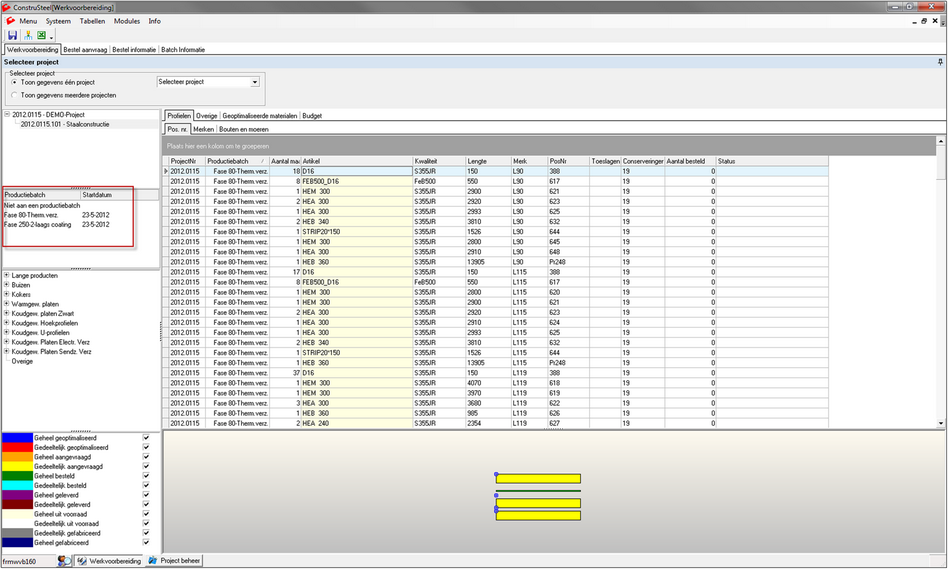Select the Overige item in material tree
Image resolution: width=948 pixels, height=569 pixels.
point(22,362)
